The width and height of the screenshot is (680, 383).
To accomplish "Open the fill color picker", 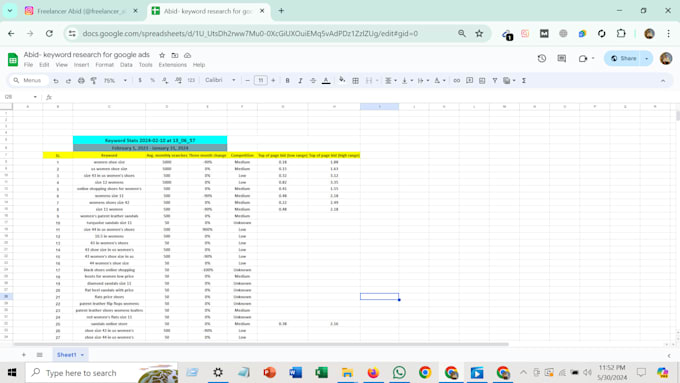I will (x=342, y=80).
